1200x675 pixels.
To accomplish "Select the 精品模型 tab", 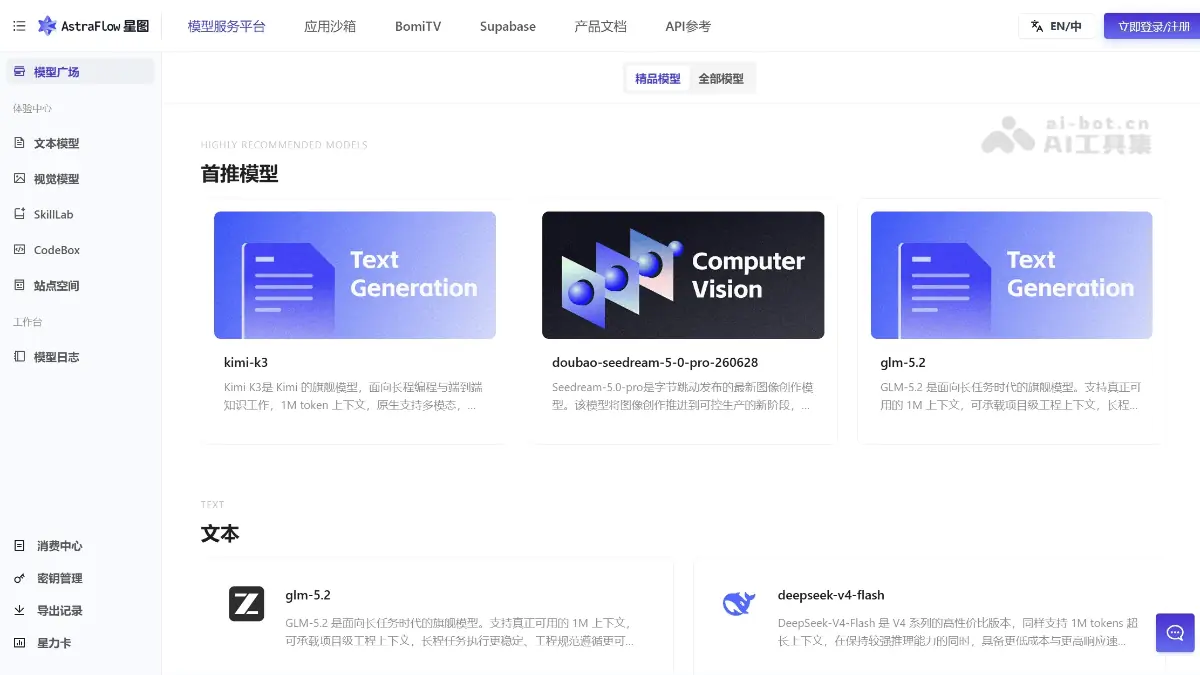I will pos(657,78).
